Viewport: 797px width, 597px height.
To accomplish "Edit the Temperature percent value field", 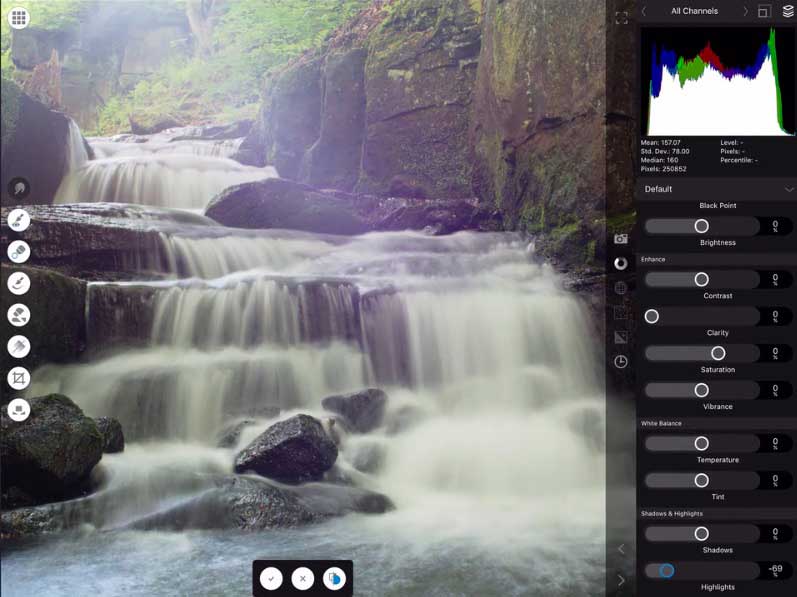I will click(x=776, y=444).
